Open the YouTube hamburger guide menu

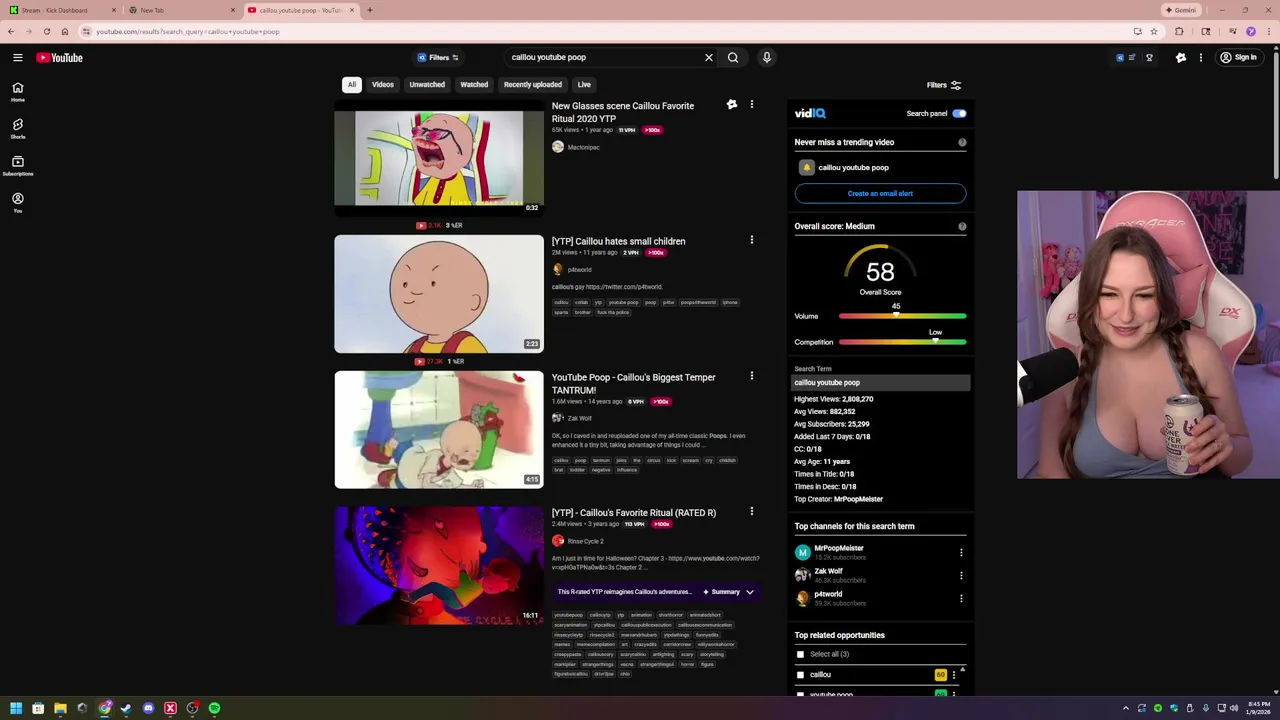[17, 57]
